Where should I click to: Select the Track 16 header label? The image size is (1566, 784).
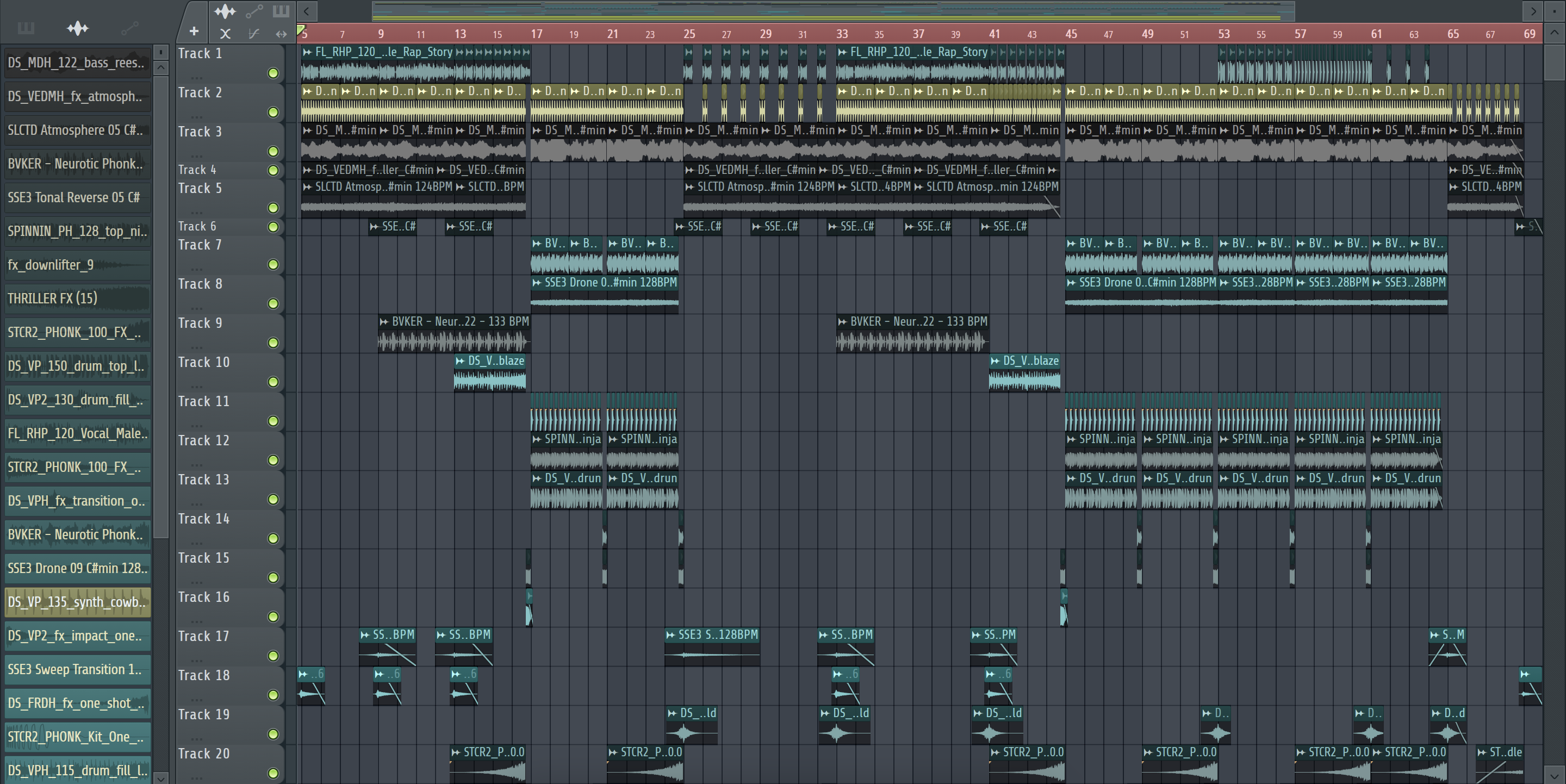(x=204, y=598)
